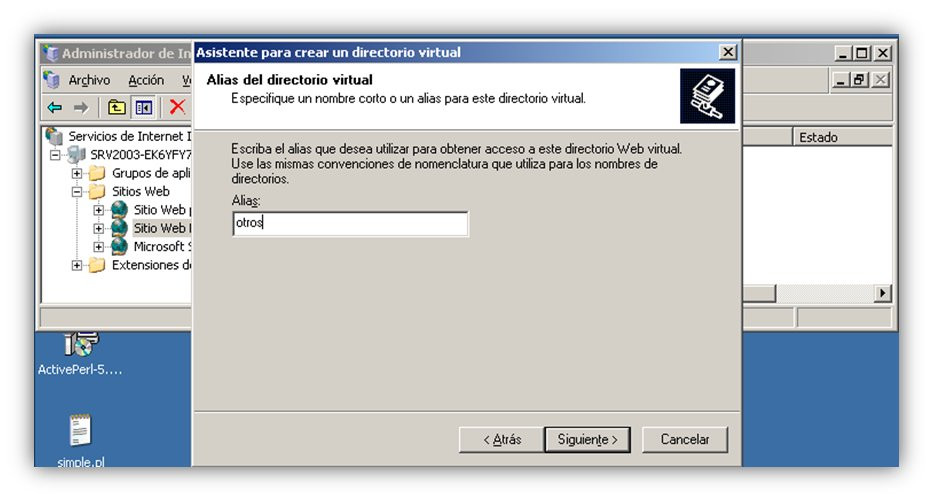Restore the inner MMC child window

click(x=859, y=80)
